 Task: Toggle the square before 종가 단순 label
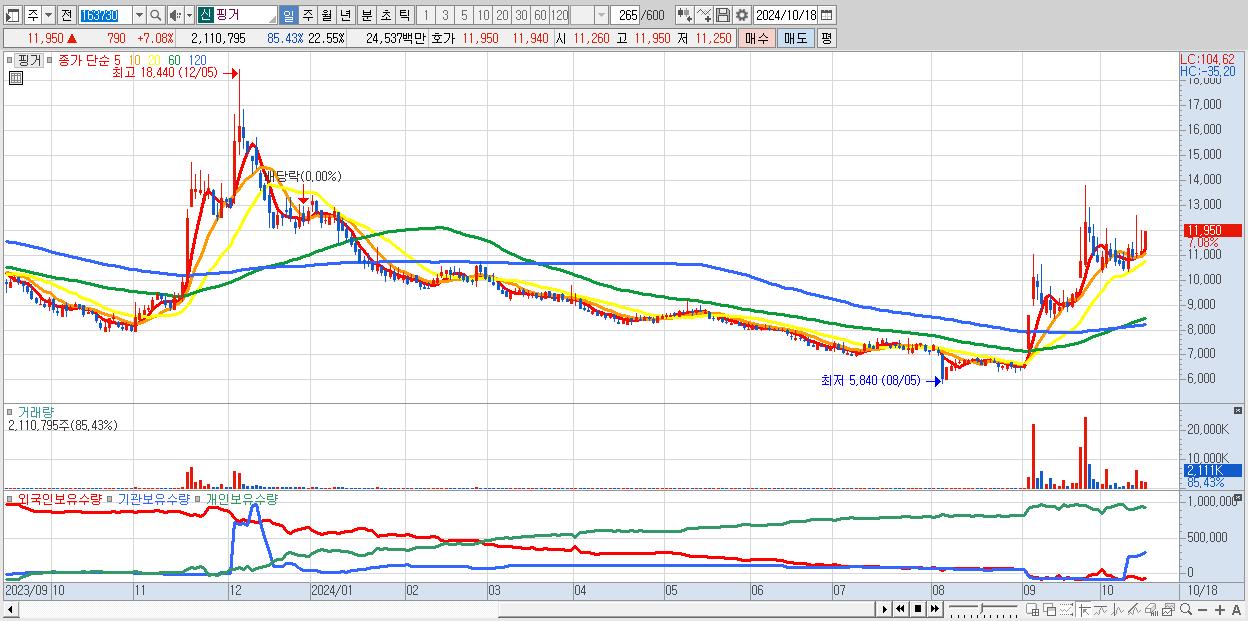(49, 60)
